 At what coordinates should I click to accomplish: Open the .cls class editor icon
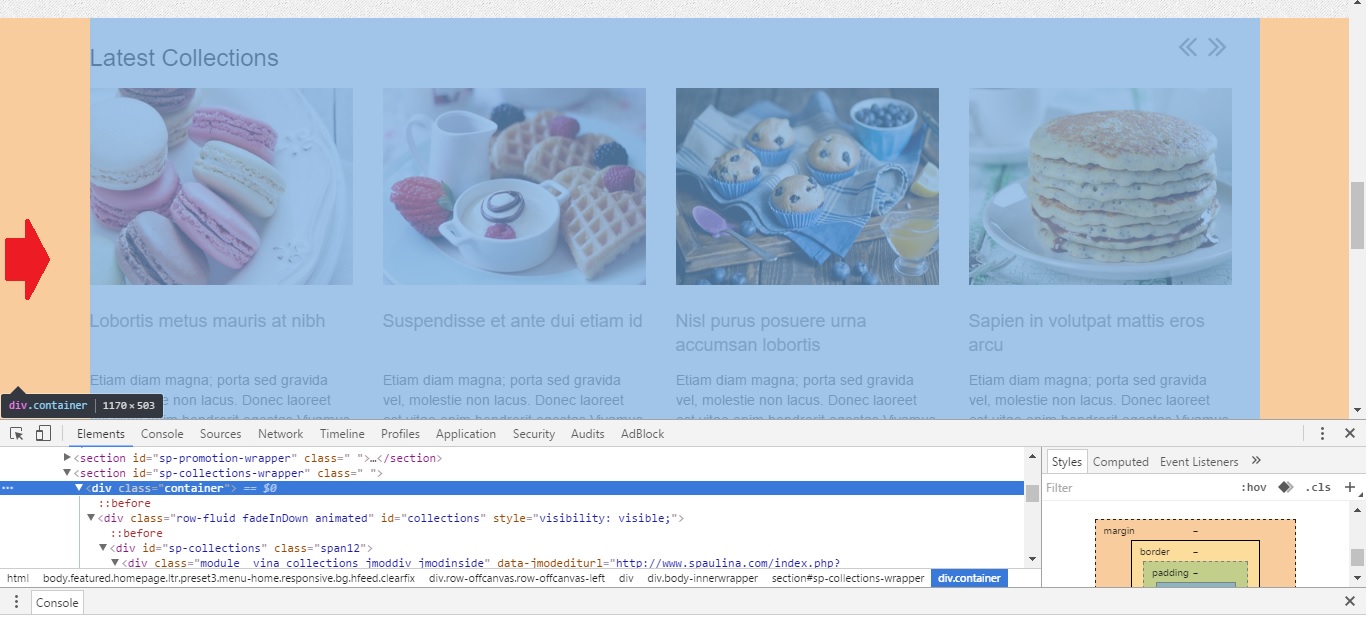click(1319, 487)
